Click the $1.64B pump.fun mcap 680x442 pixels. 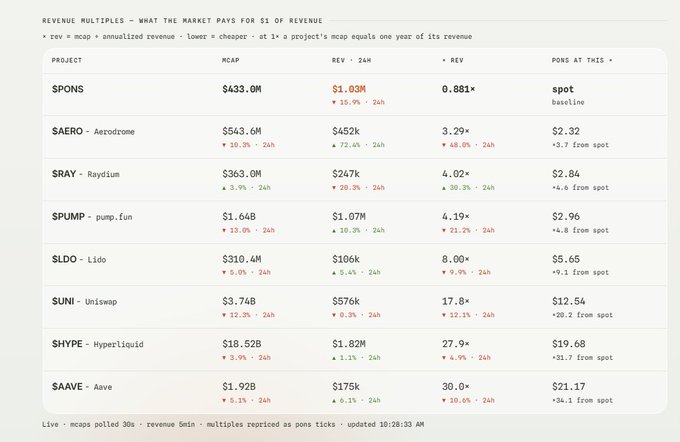[239, 216]
